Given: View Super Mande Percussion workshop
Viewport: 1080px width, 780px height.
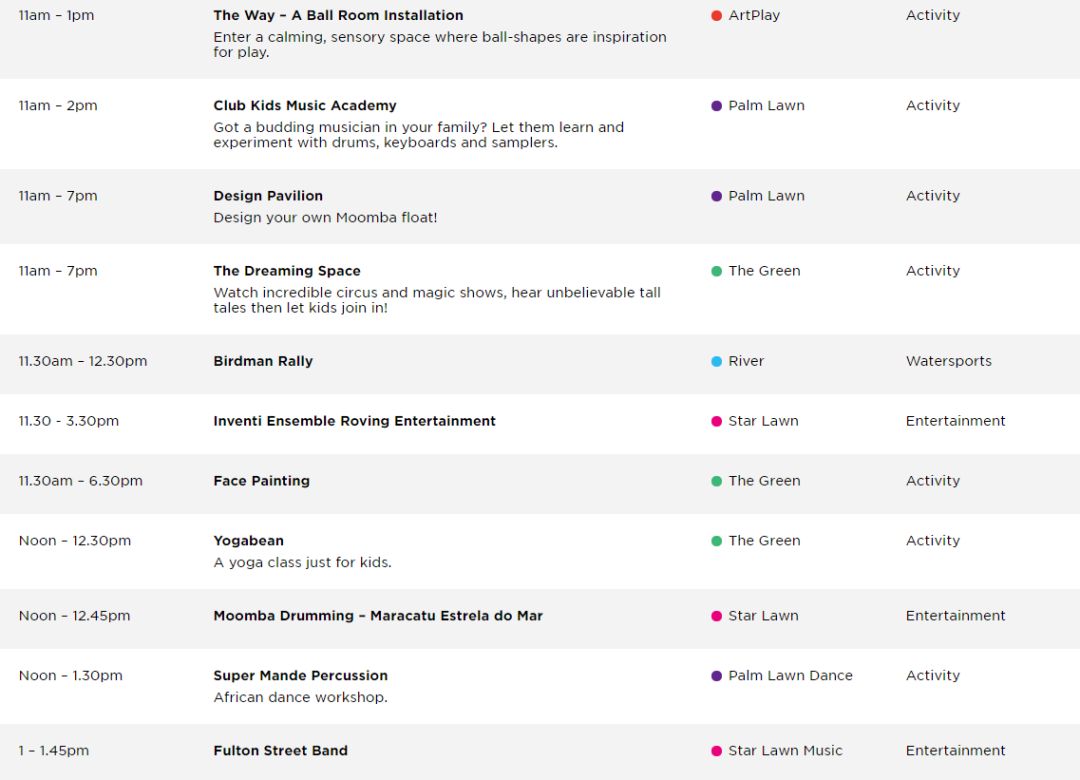Looking at the screenshot, I should (x=300, y=676).
